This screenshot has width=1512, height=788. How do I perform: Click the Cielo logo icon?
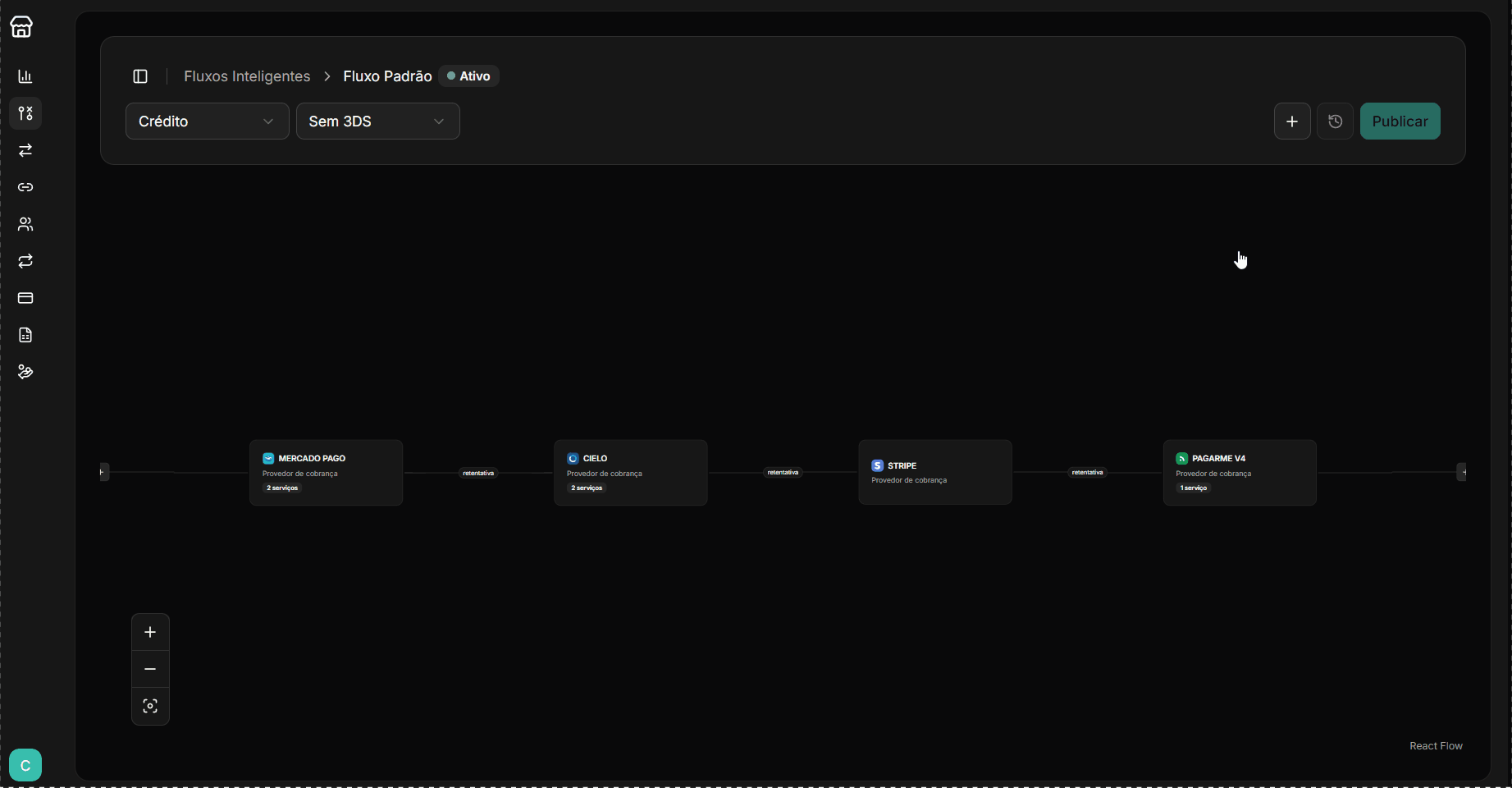coord(573,458)
